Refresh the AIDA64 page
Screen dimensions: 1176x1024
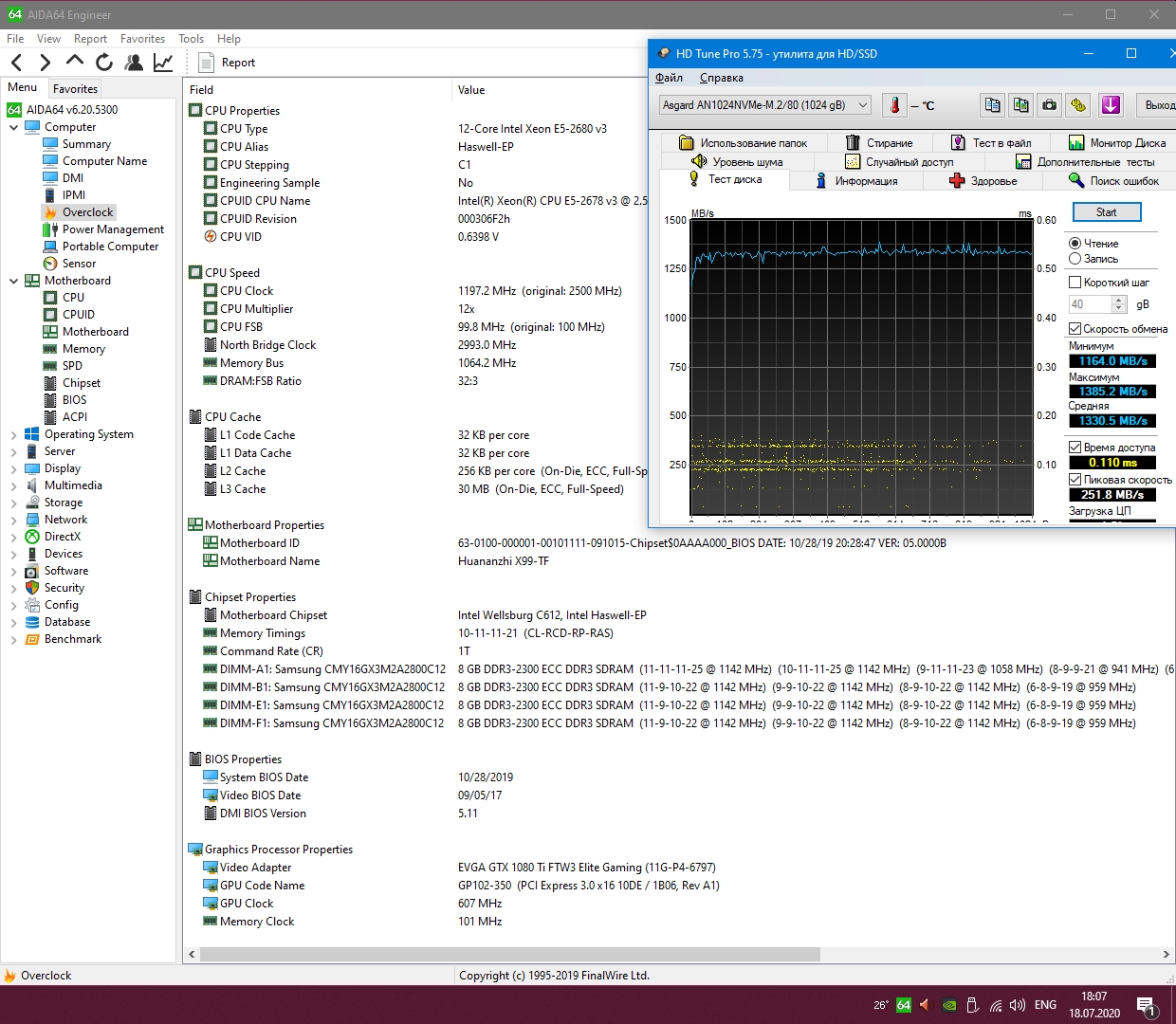[104, 63]
